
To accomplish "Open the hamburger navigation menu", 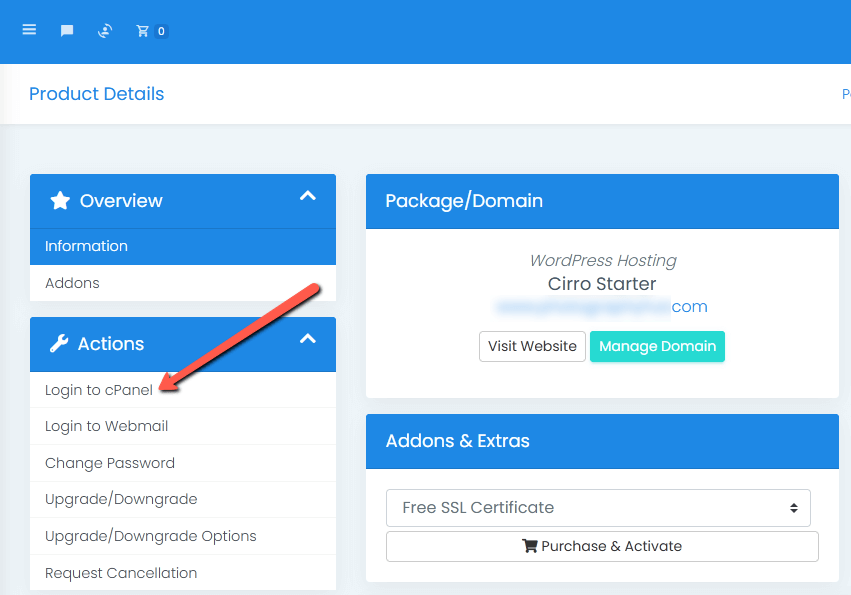I will (x=29, y=29).
